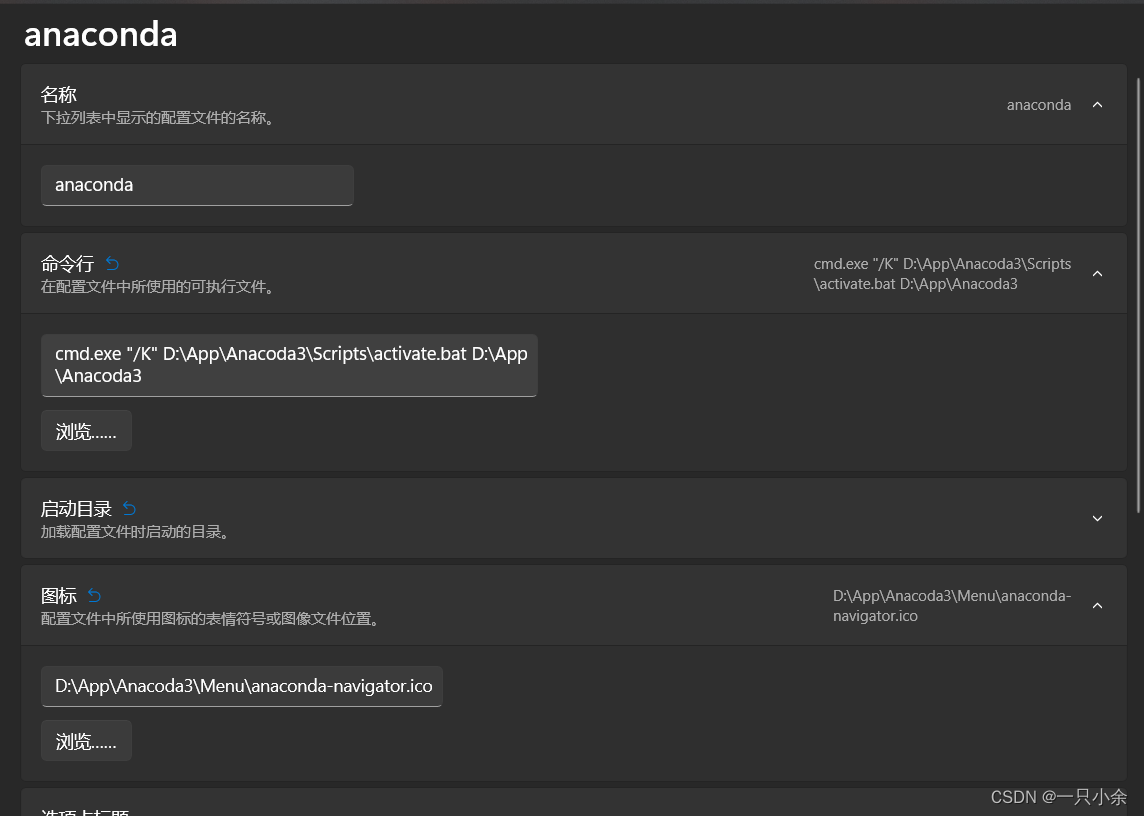This screenshot has height=816, width=1144.
Task: Reset 命令行 to its default value
Action: point(111,263)
